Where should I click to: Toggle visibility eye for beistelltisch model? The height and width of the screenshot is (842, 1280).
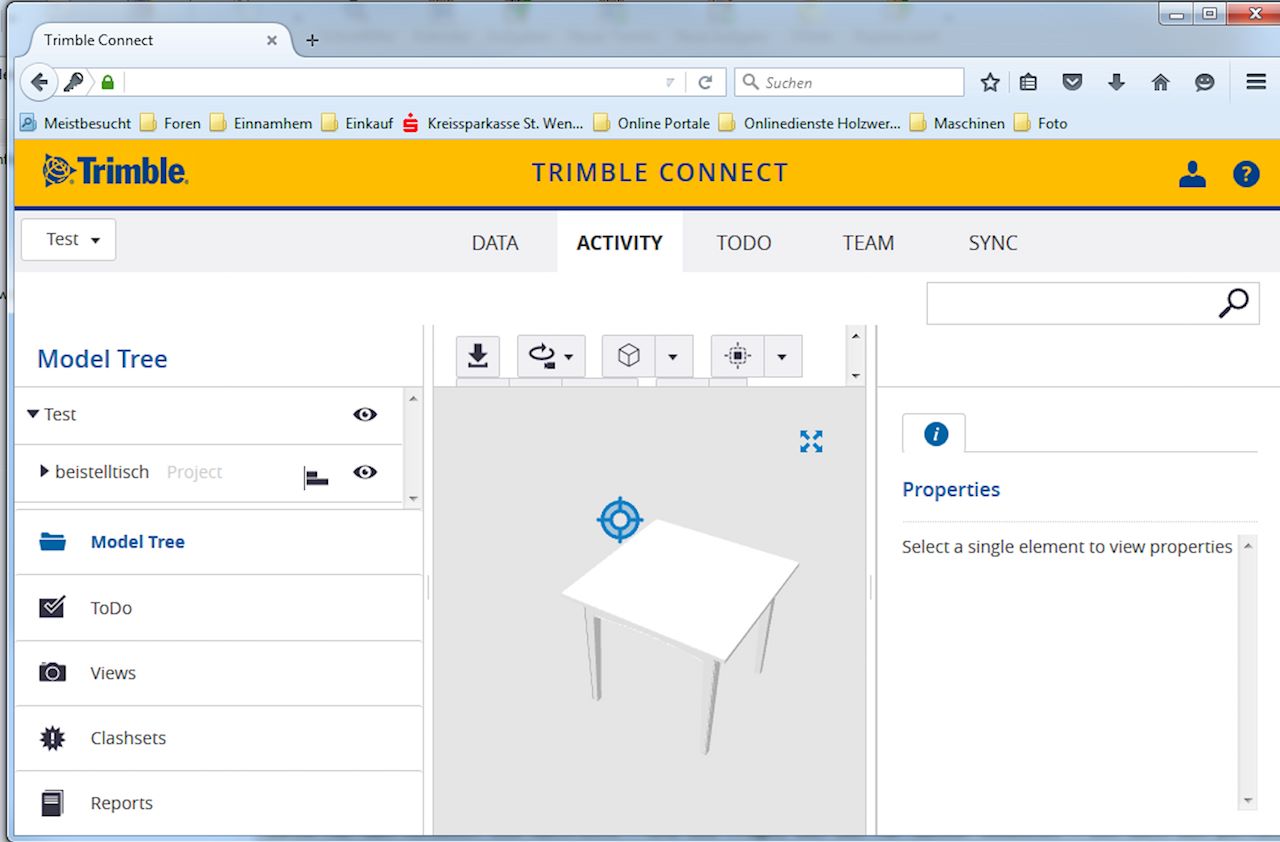point(365,472)
